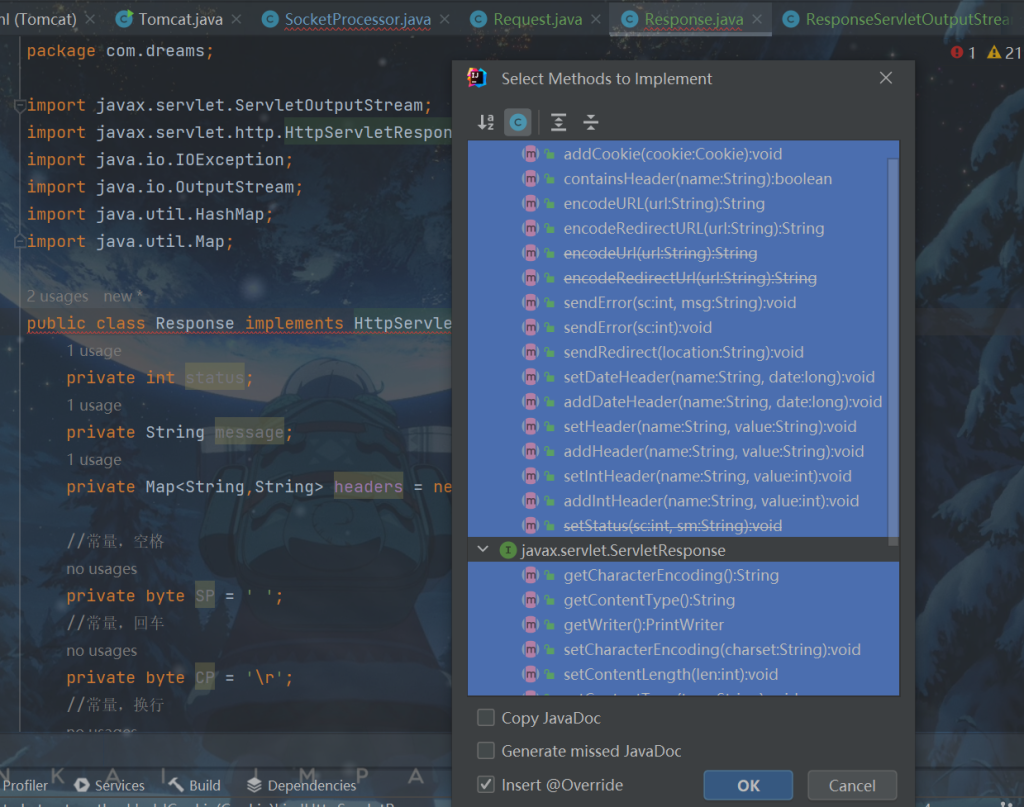Click the sort alphabetically icon
This screenshot has width=1024, height=807.
(x=486, y=122)
